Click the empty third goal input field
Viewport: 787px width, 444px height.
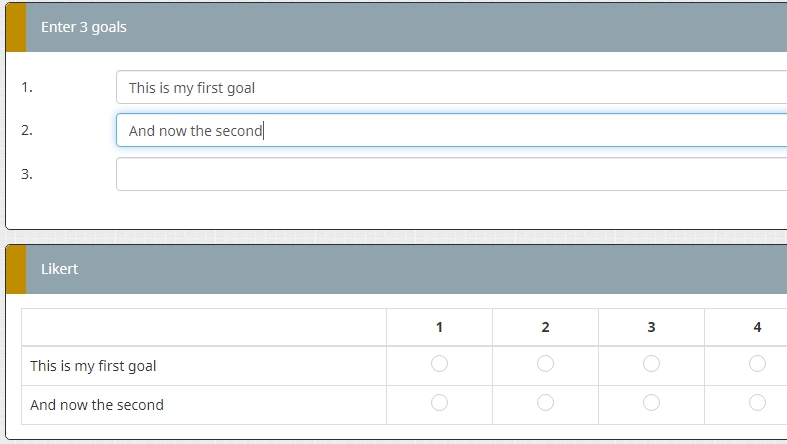point(450,174)
